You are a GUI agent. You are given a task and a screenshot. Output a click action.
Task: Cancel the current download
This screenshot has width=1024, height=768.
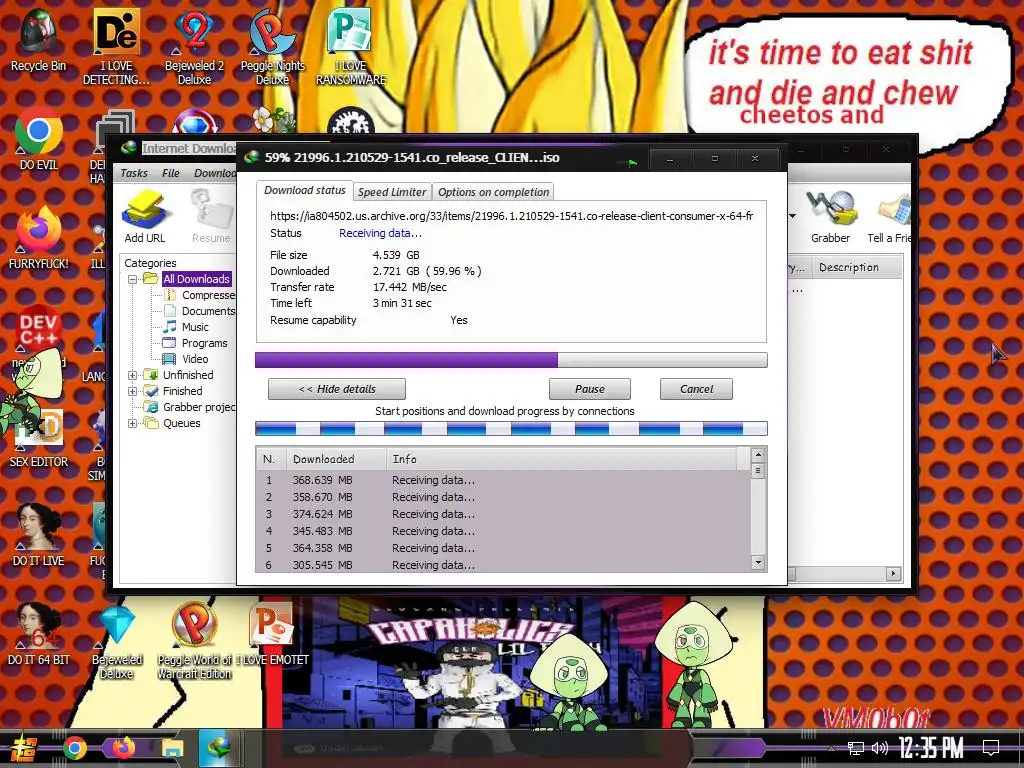pyautogui.click(x=696, y=389)
